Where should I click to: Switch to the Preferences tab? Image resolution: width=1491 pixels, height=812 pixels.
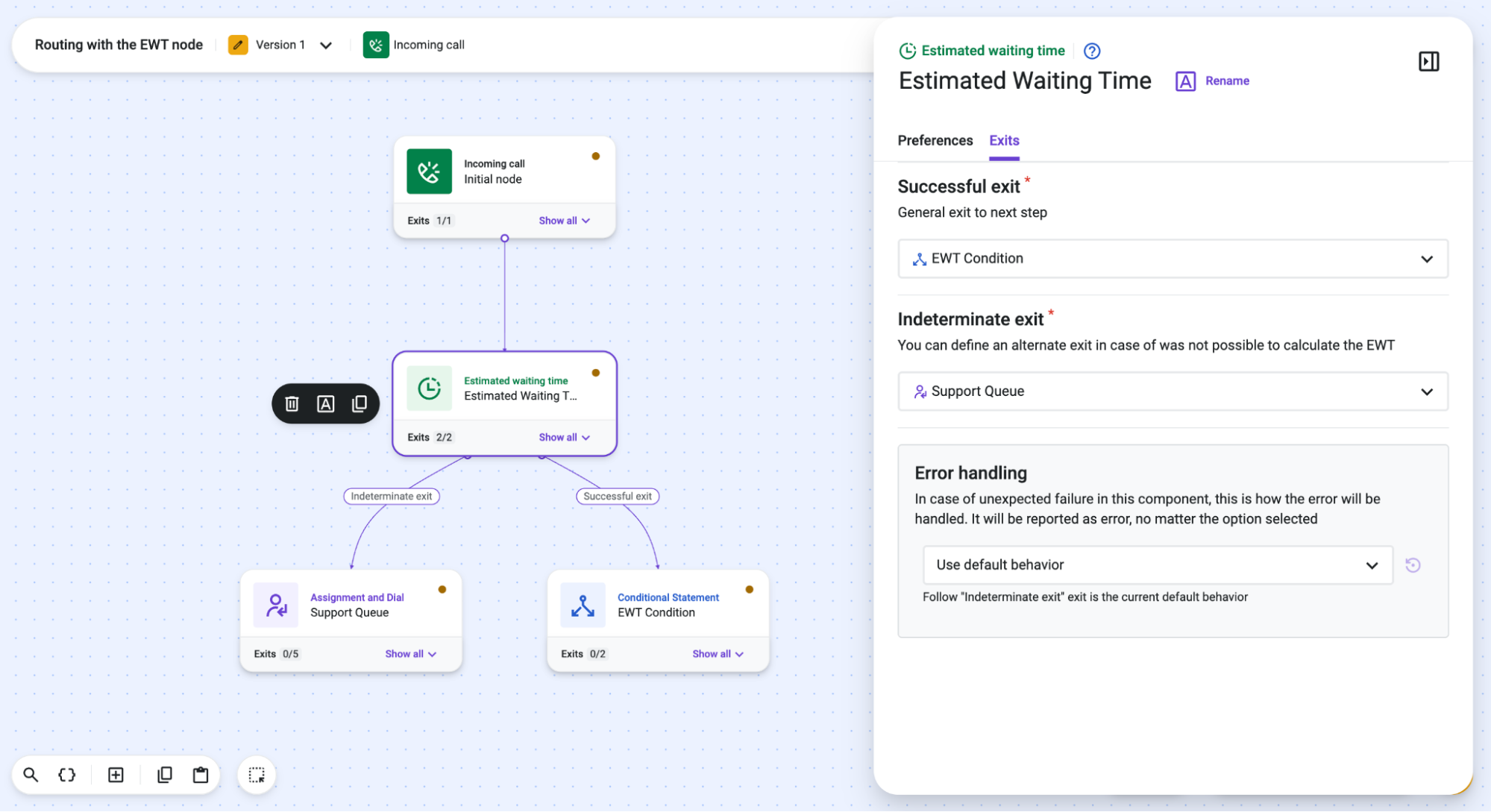pos(935,141)
